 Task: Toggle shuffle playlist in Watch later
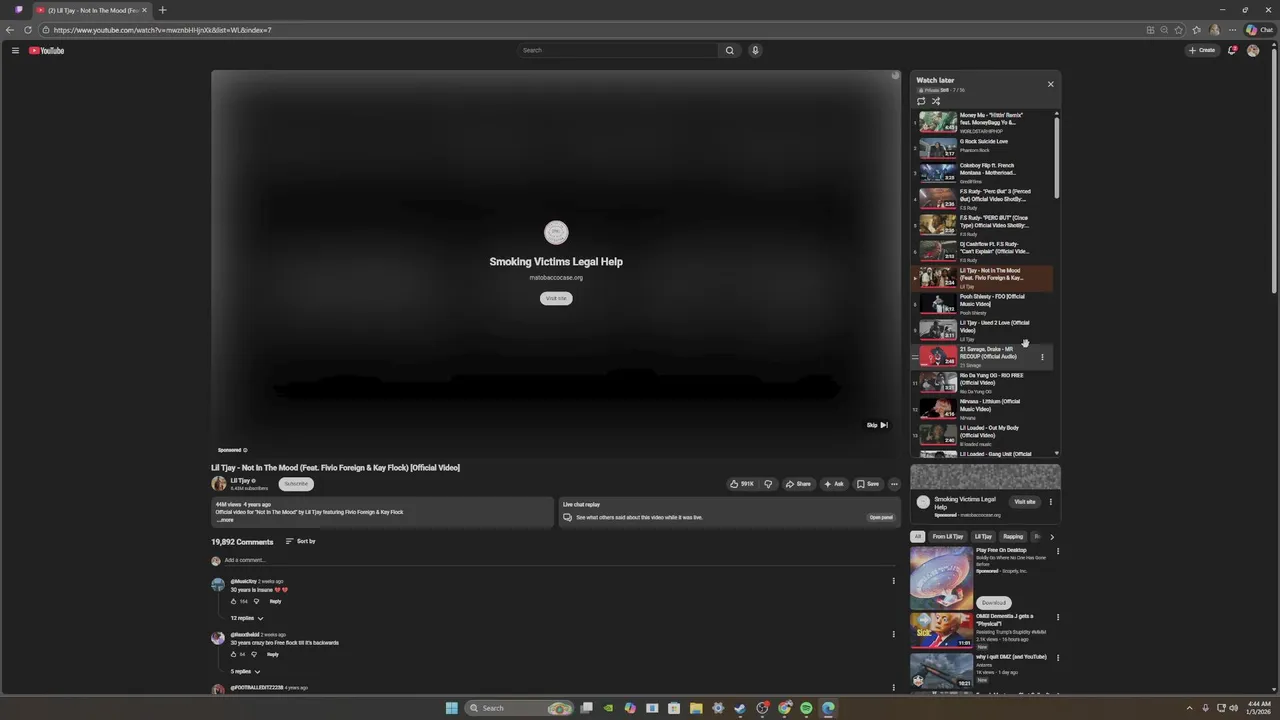tap(936, 101)
